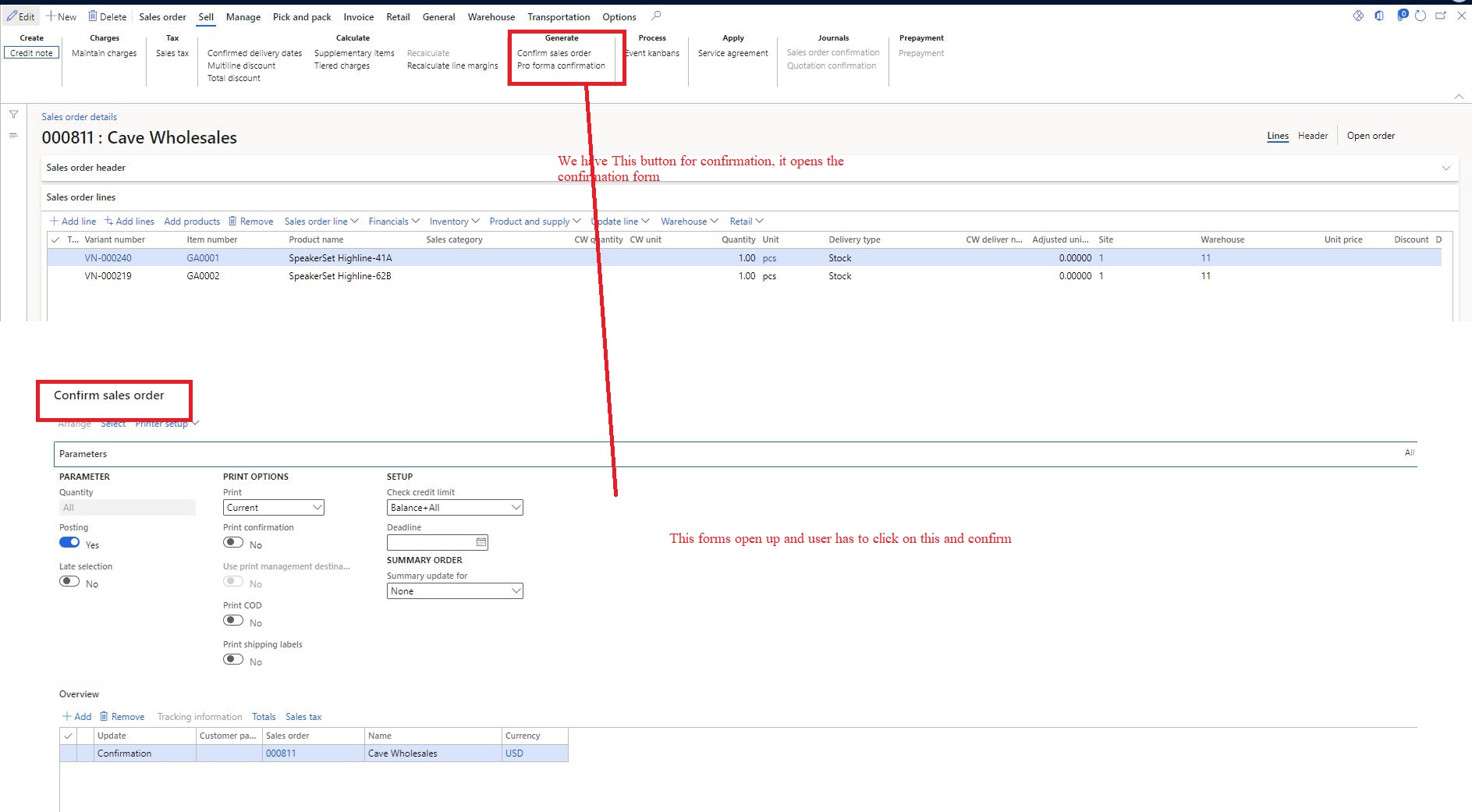
Task: Open the search magnifier in menu bar
Action: [x=656, y=16]
